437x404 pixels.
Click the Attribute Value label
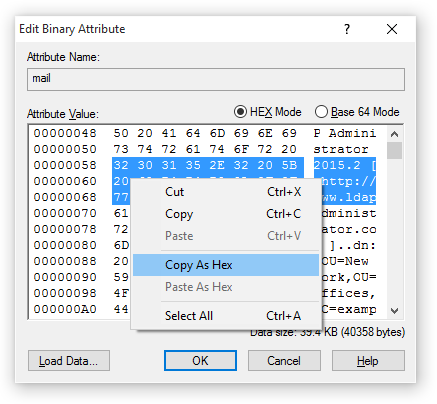click(x=63, y=114)
